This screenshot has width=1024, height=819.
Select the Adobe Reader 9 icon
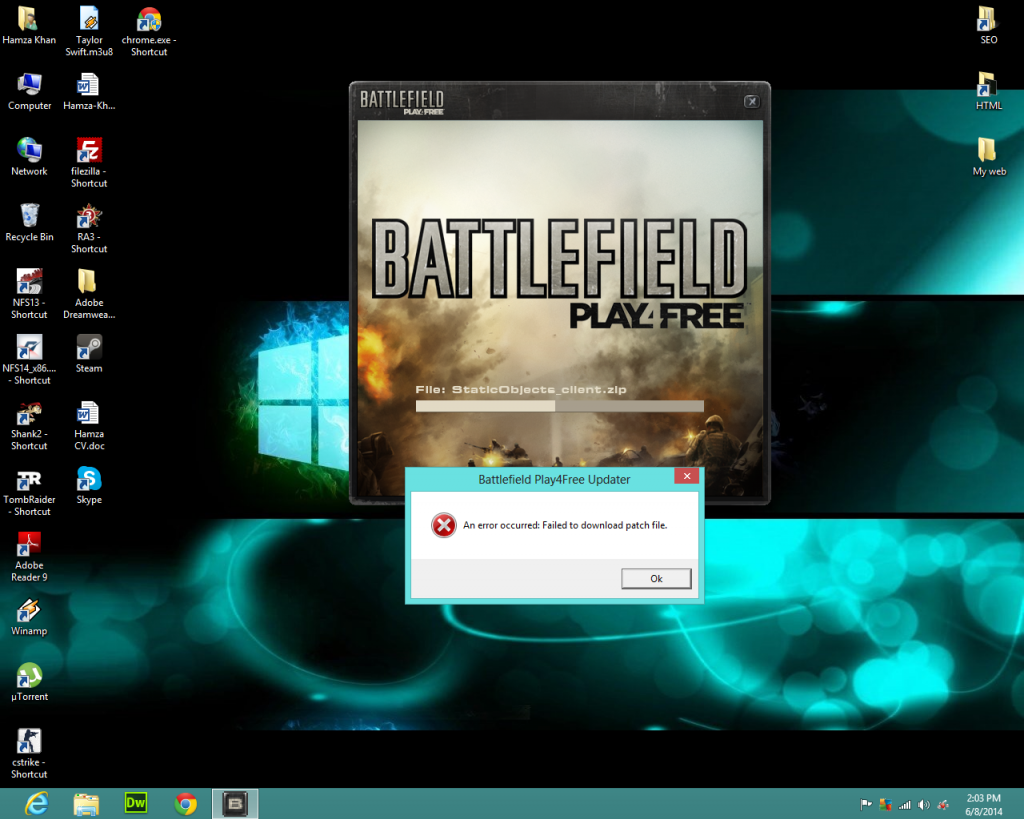29,557
